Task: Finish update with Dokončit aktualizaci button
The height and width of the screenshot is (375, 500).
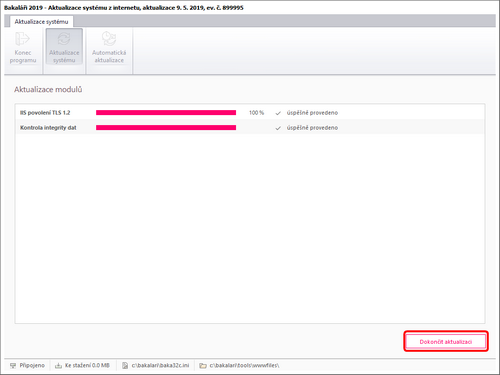Action: [x=446, y=342]
